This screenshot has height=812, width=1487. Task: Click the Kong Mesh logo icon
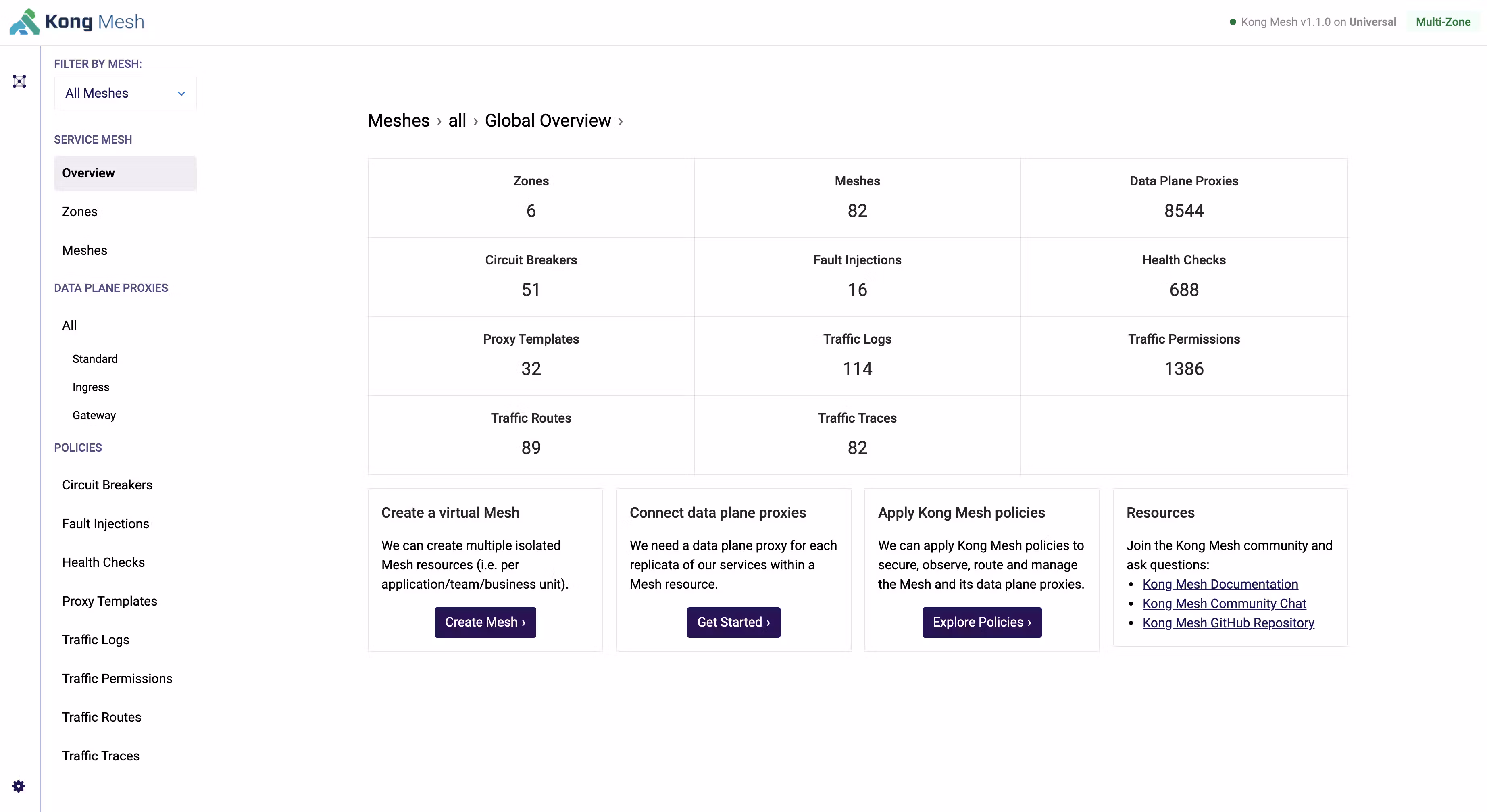tap(24, 22)
